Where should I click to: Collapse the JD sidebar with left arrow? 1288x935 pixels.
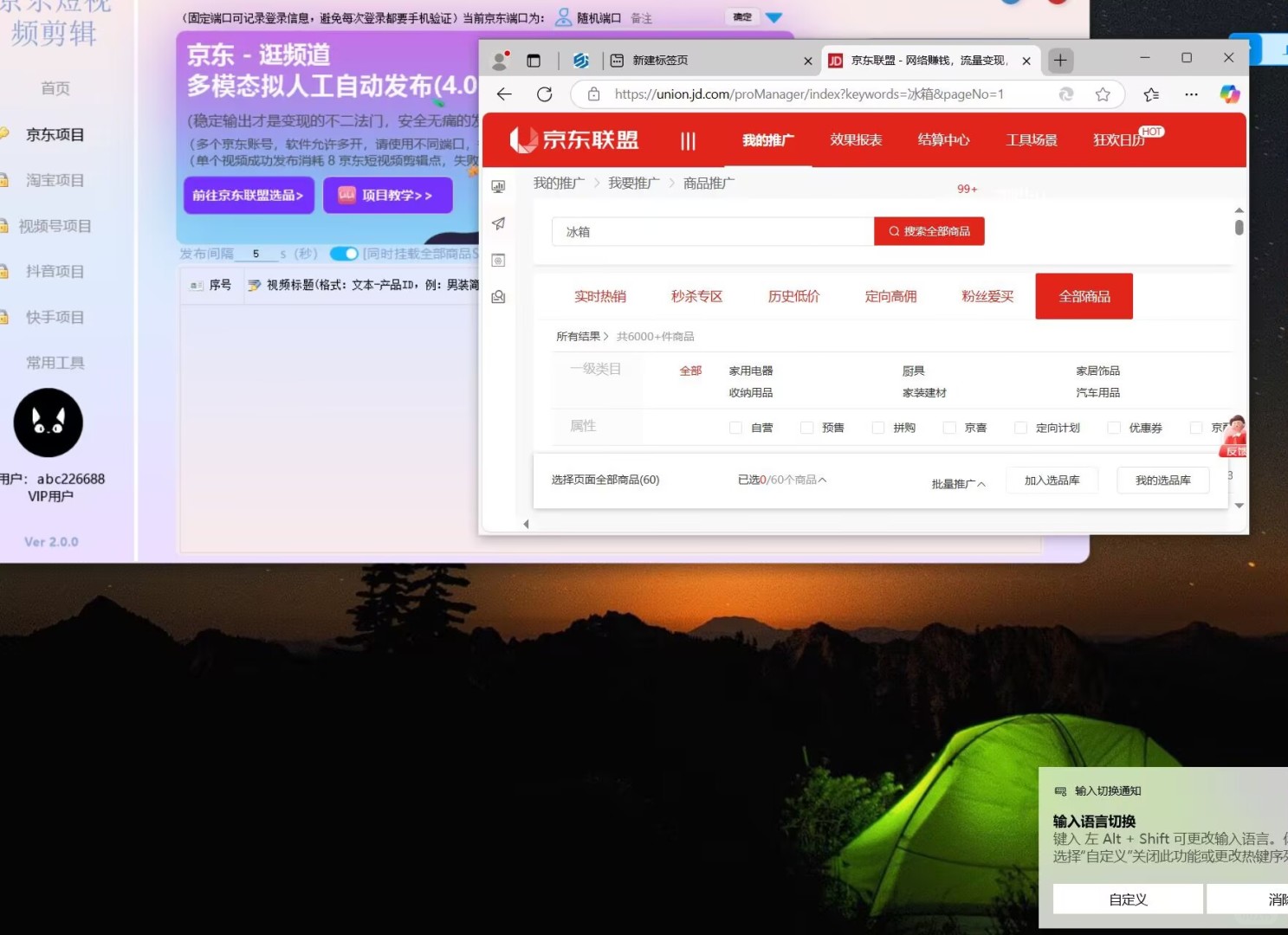click(x=526, y=524)
